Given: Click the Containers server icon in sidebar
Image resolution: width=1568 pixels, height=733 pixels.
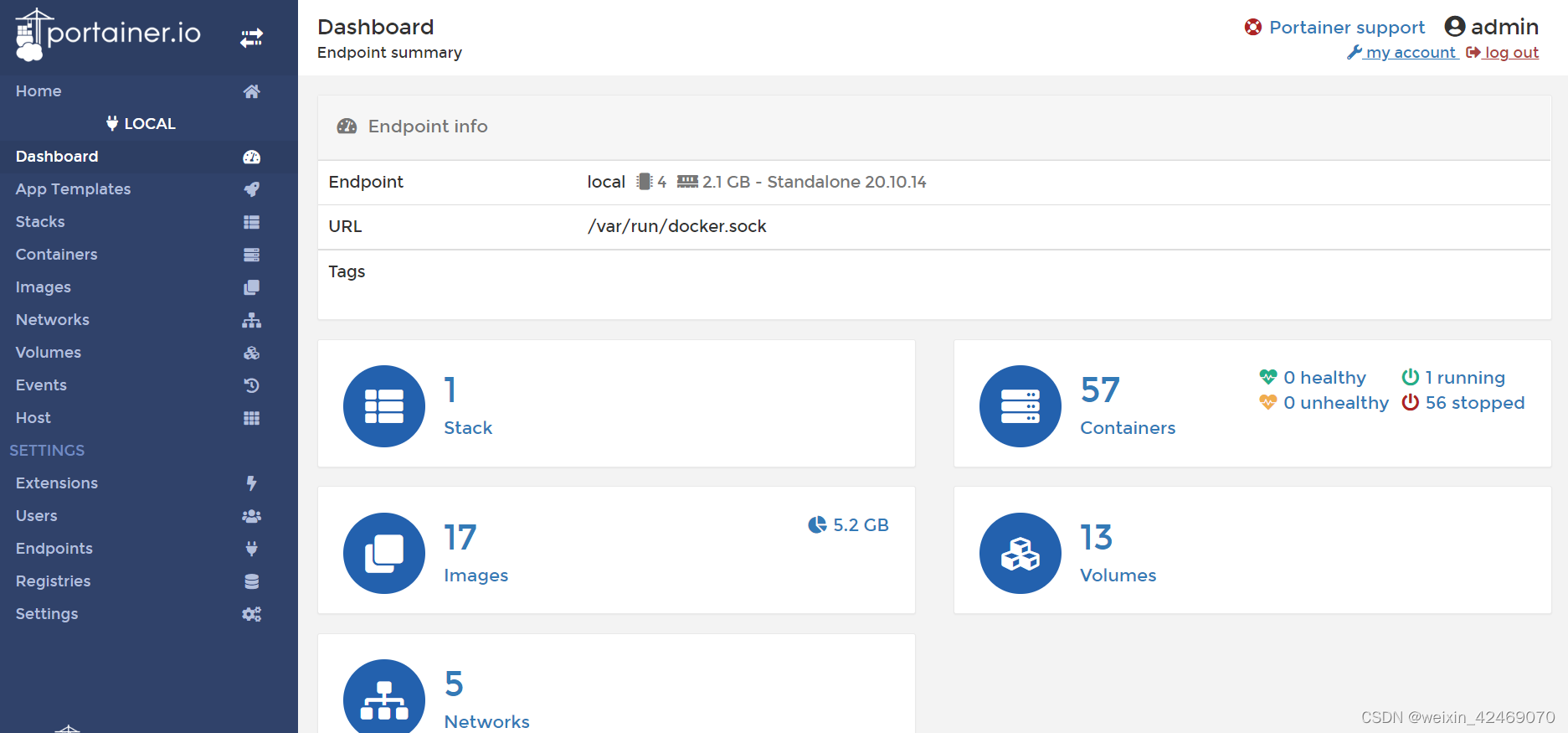Looking at the screenshot, I should tap(251, 255).
